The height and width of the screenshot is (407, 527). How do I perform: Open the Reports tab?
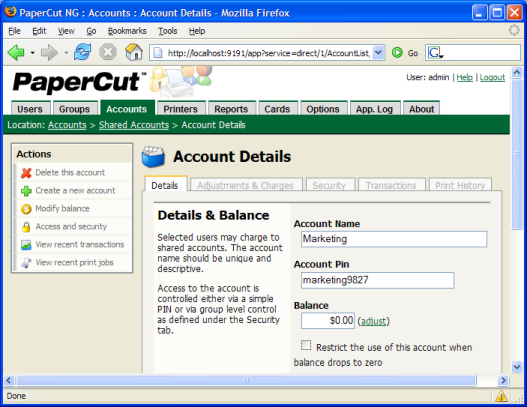pyautogui.click(x=231, y=109)
